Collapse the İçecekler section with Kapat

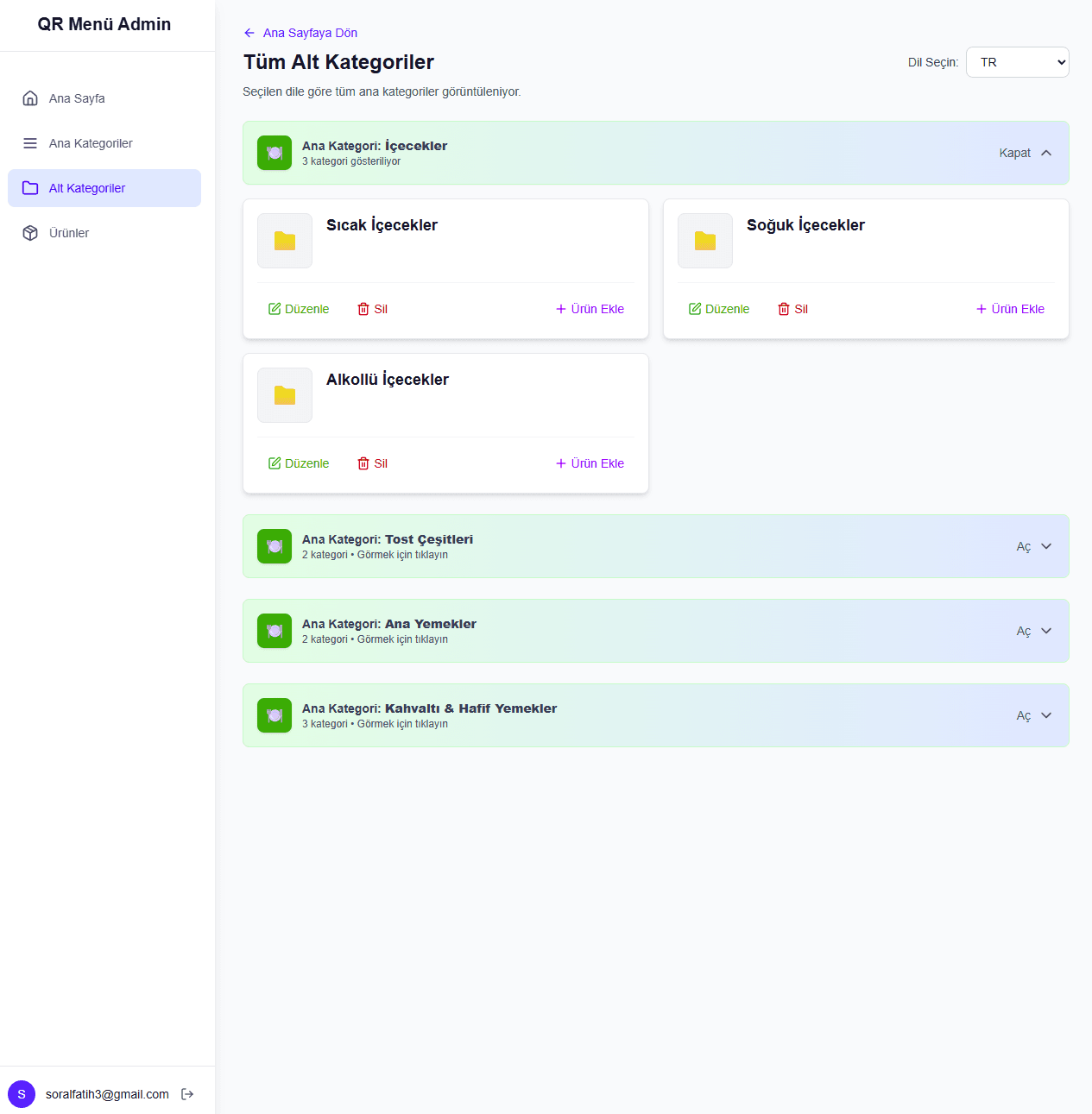[x=1025, y=153]
